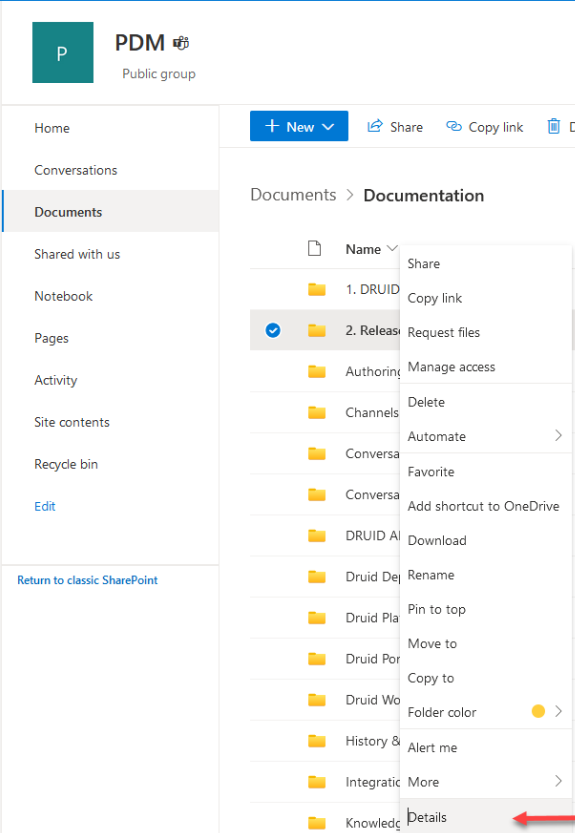Select Download in the context menu
Viewport: 575px width, 833px height.
pos(486,540)
